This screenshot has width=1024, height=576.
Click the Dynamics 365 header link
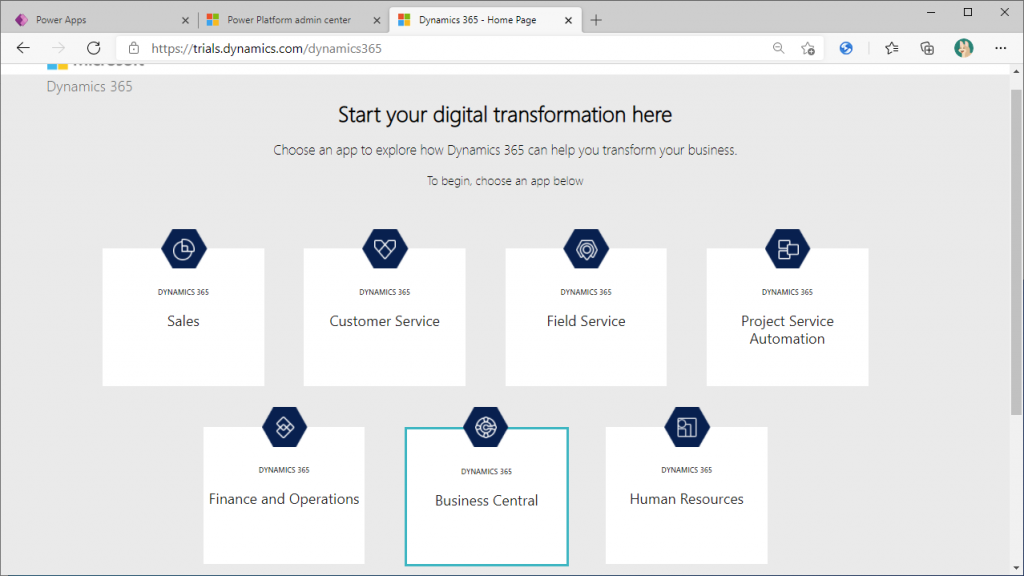tap(89, 87)
